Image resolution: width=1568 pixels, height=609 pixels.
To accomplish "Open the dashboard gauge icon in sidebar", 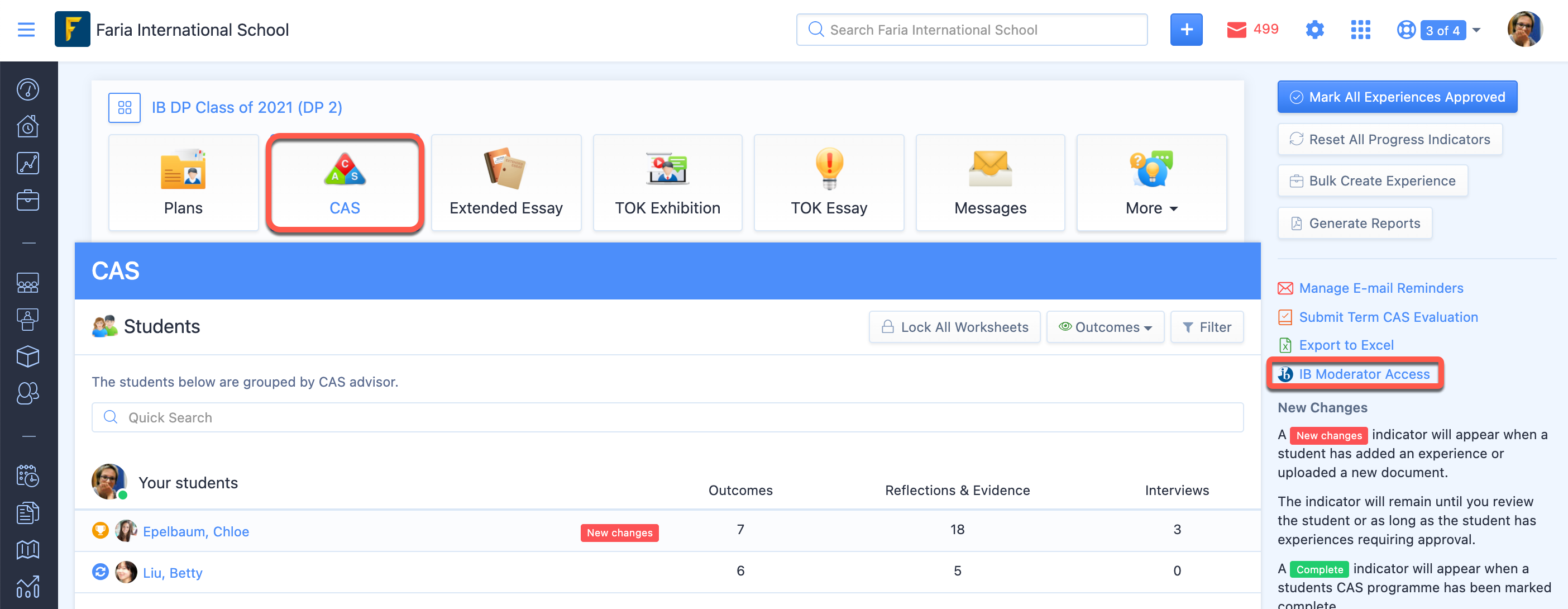I will 28,89.
